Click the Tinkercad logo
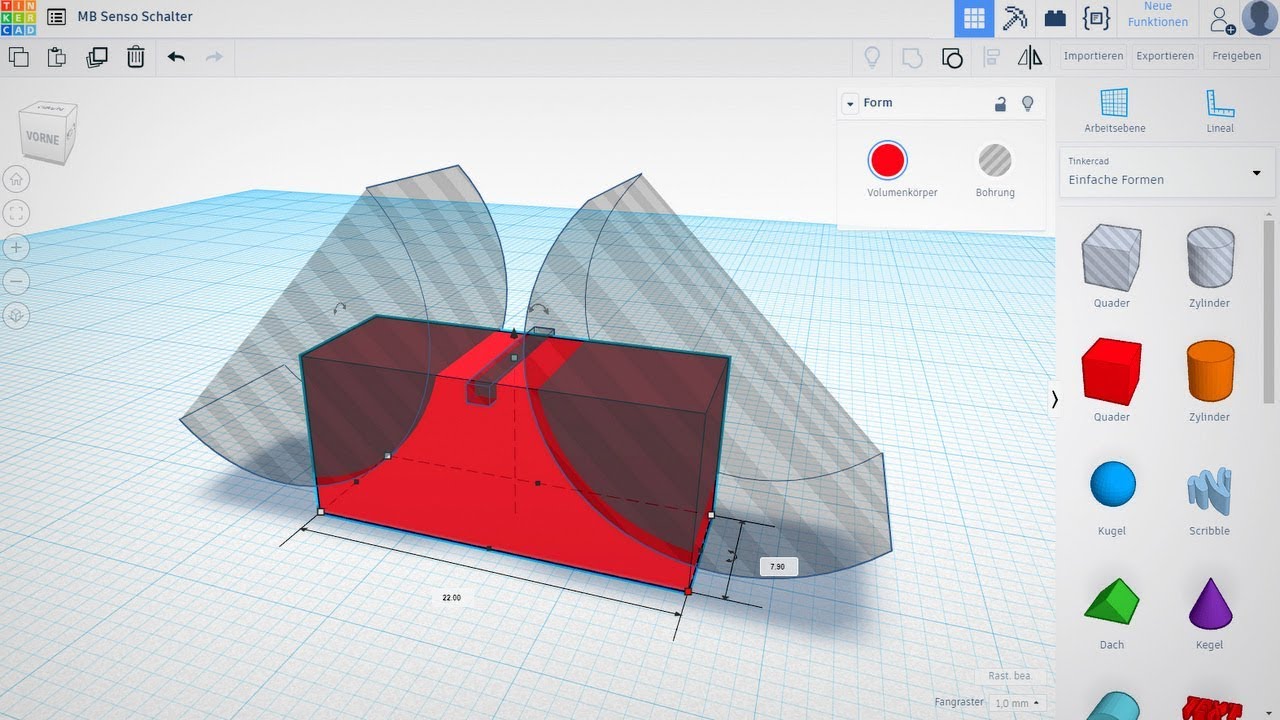The height and width of the screenshot is (720, 1280). (x=18, y=17)
